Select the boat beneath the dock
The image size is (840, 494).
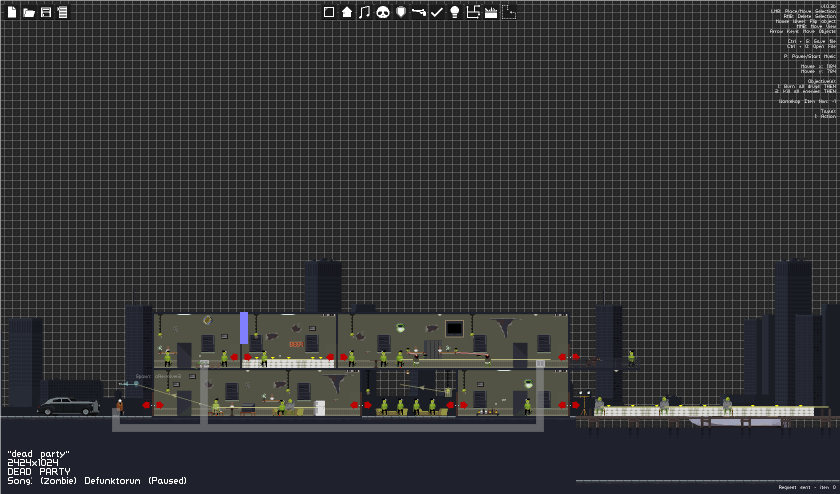tap(739, 422)
